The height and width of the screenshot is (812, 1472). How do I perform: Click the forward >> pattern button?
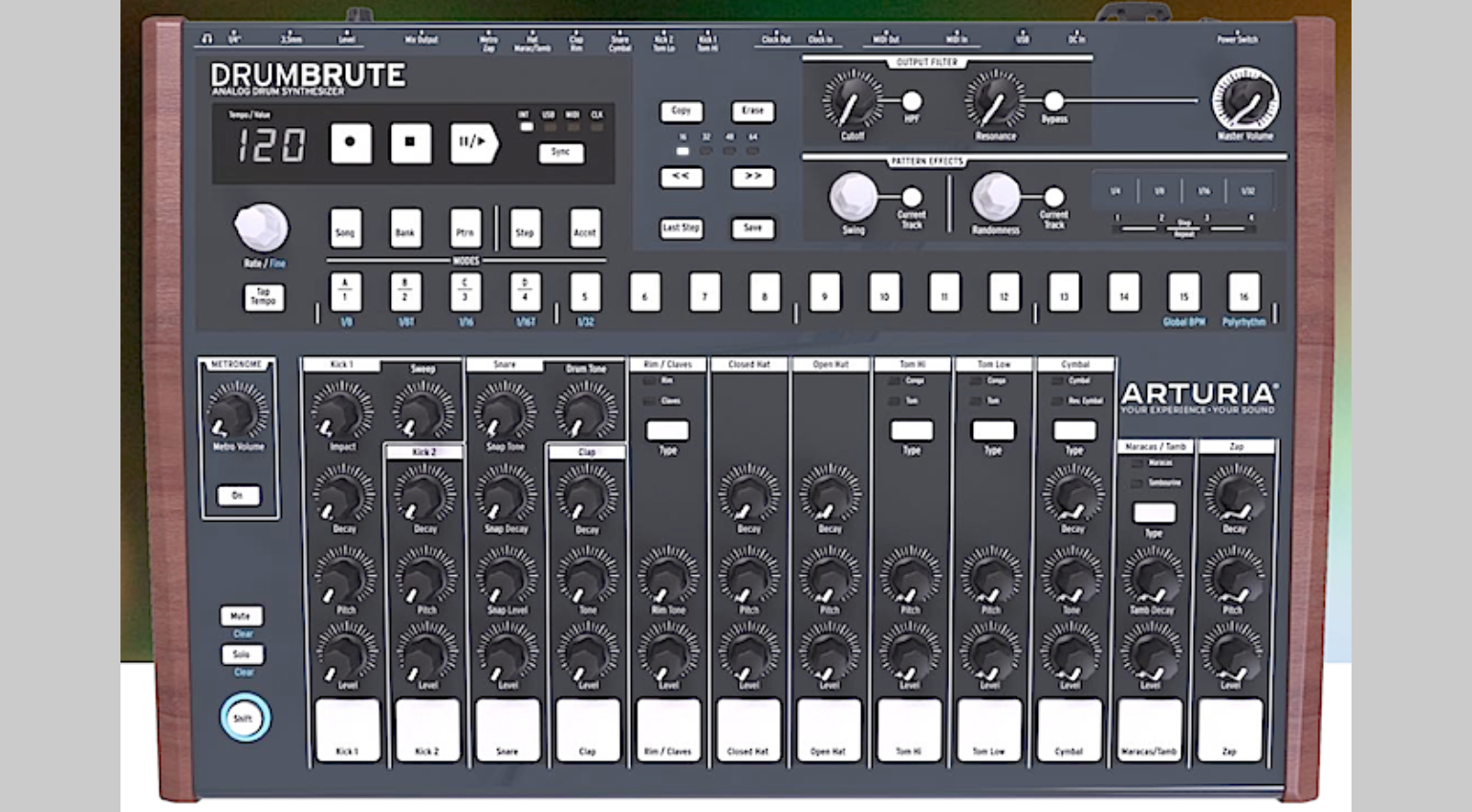coord(753,177)
